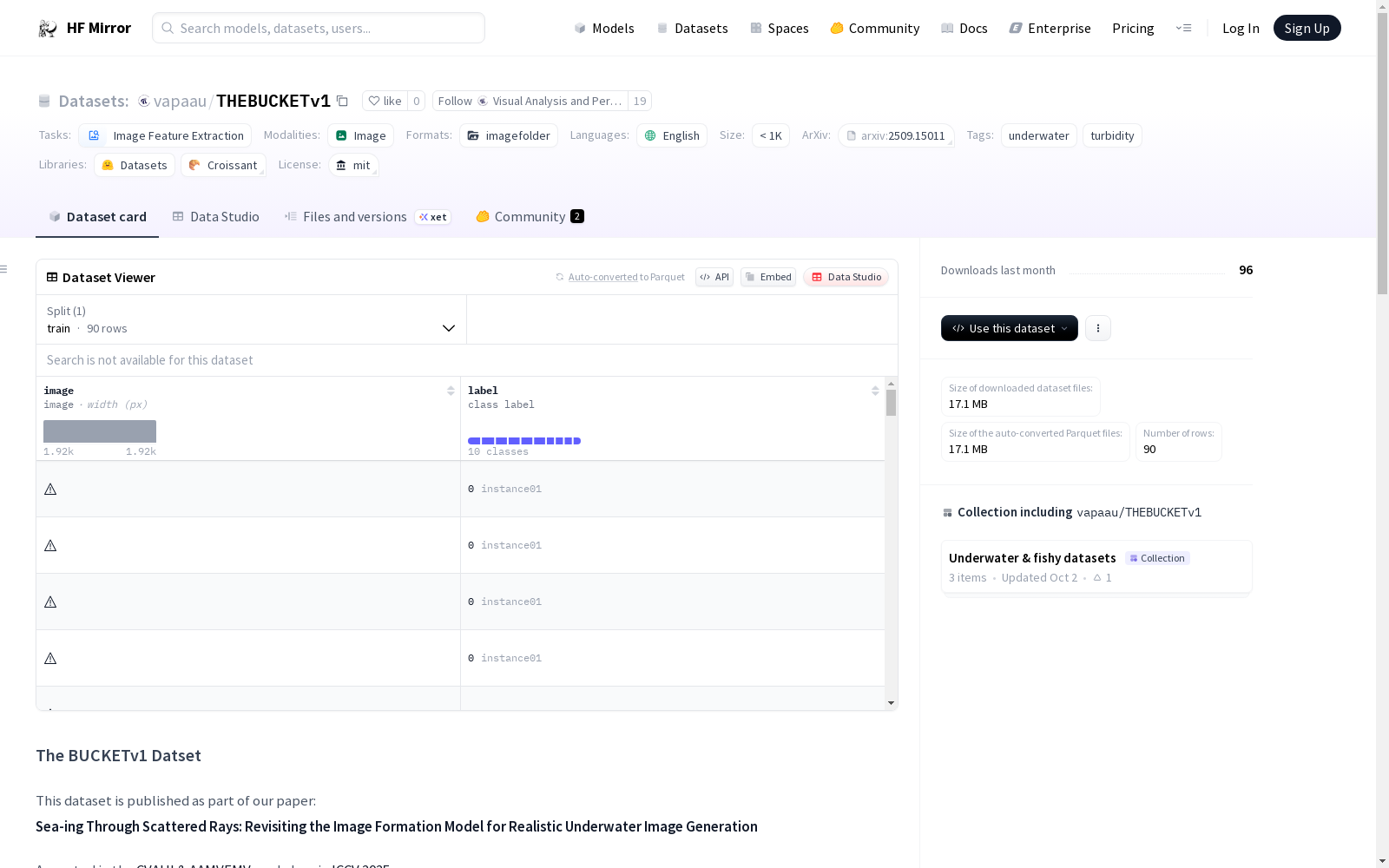
Task: Go to Datasets in the top navigation
Action: 692,29
